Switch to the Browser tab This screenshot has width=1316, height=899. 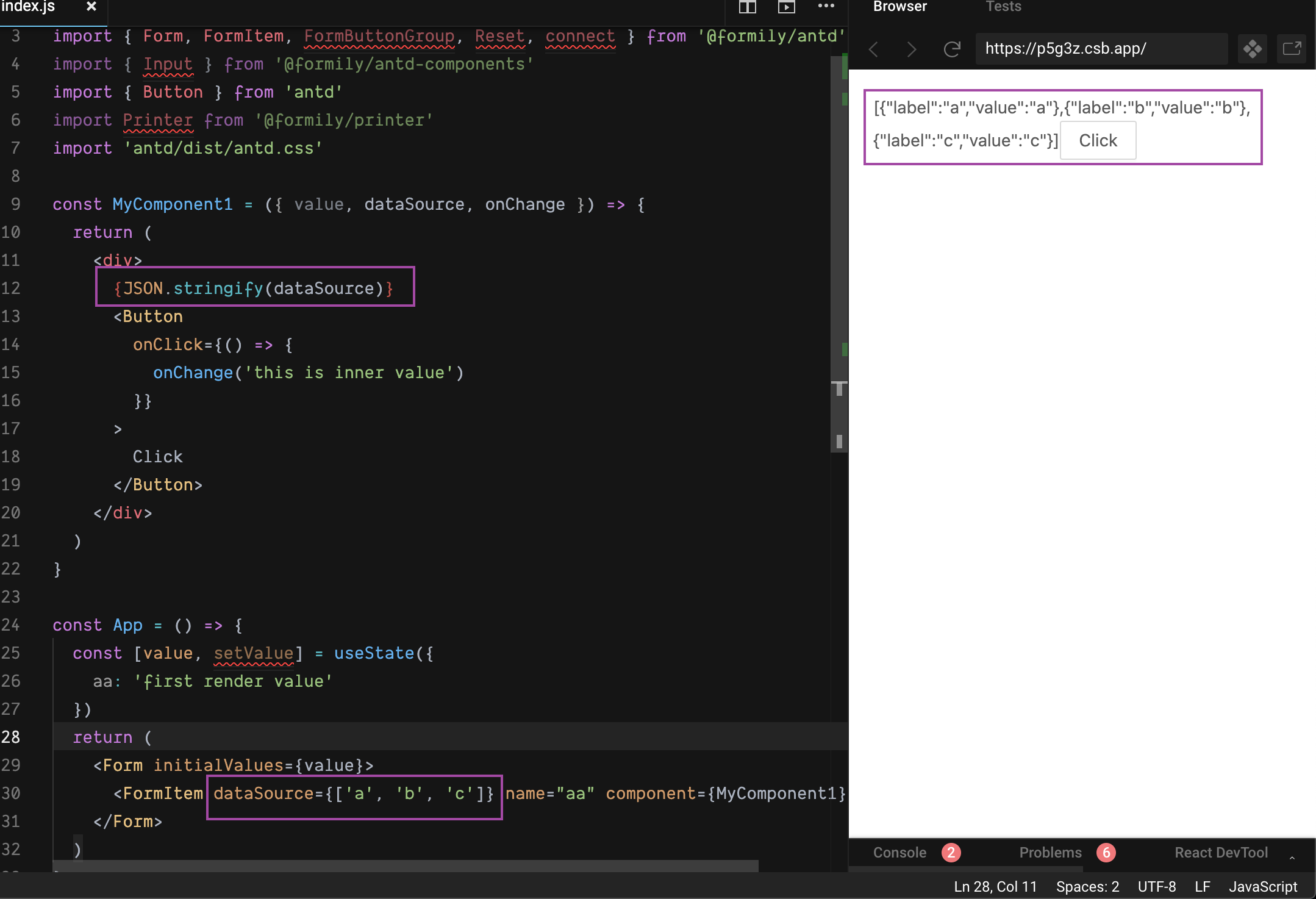coord(899,6)
